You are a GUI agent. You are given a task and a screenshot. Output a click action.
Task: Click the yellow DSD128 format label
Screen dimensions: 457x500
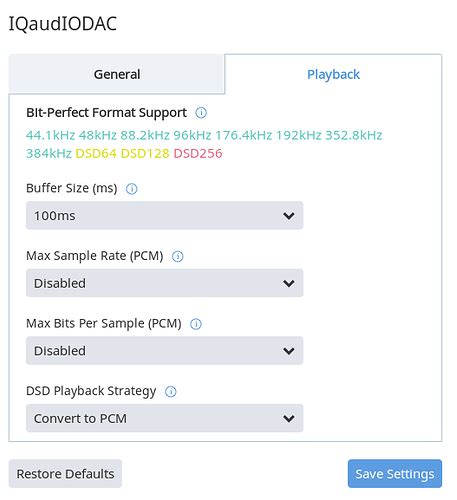[145, 154]
